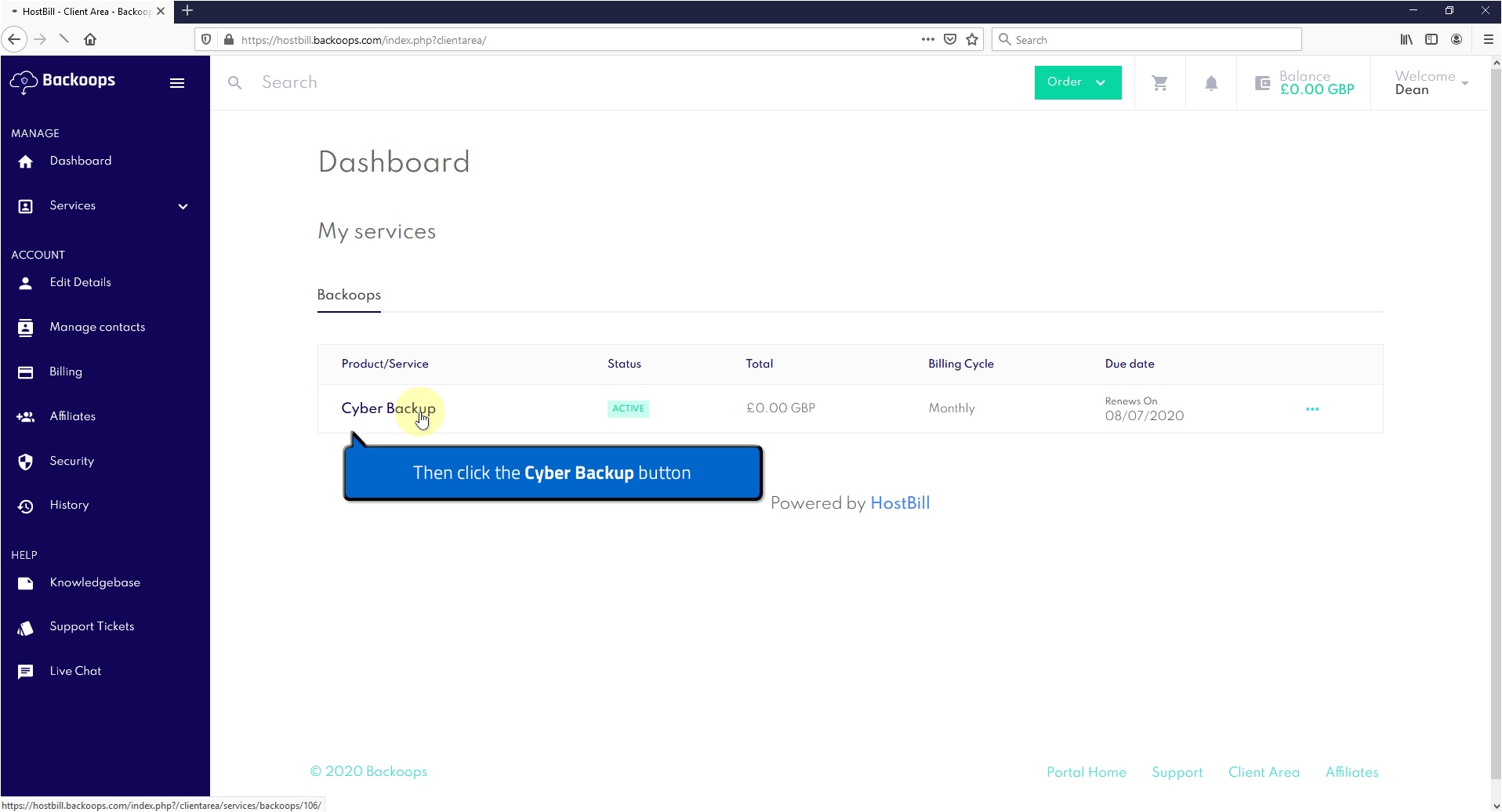Viewport: 1502px width, 812px height.
Task: Expand the Services submenu chevron
Action: pyautogui.click(x=183, y=207)
